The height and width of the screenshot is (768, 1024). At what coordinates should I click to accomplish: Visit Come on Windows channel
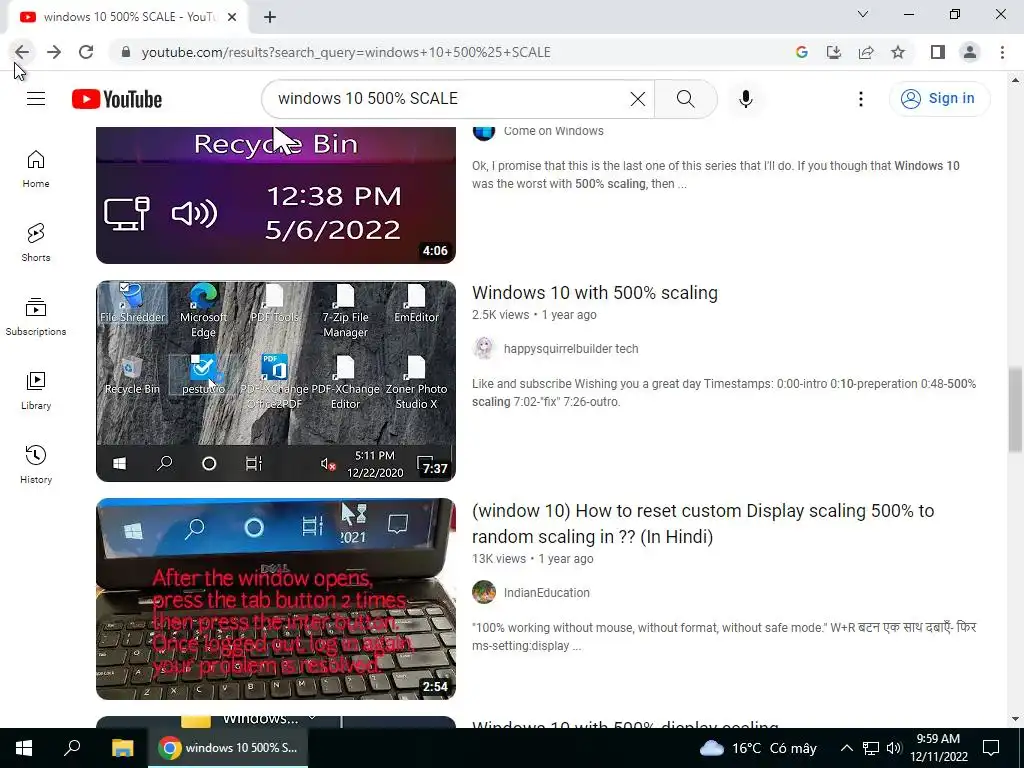click(x=553, y=131)
